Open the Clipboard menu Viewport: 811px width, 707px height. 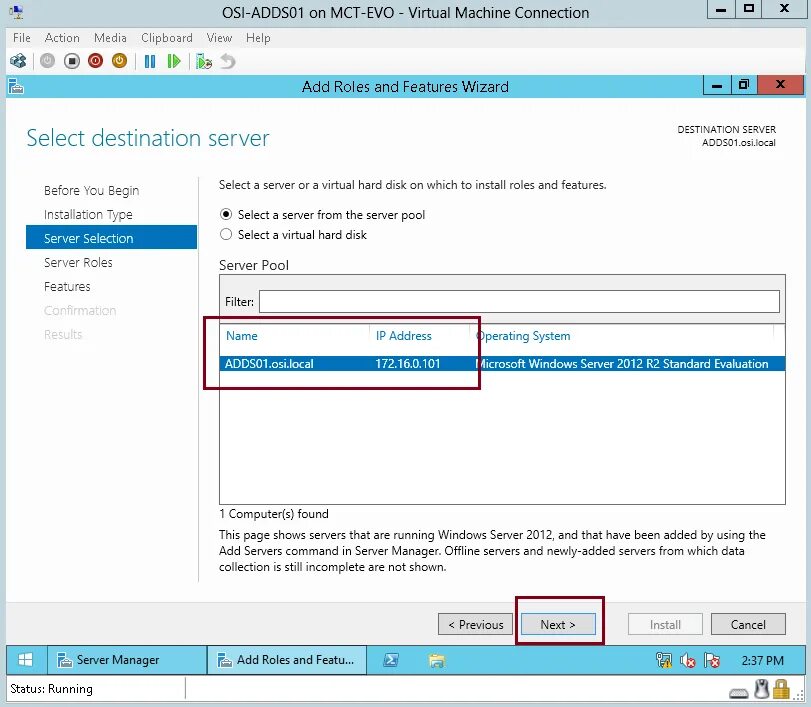click(x=167, y=38)
